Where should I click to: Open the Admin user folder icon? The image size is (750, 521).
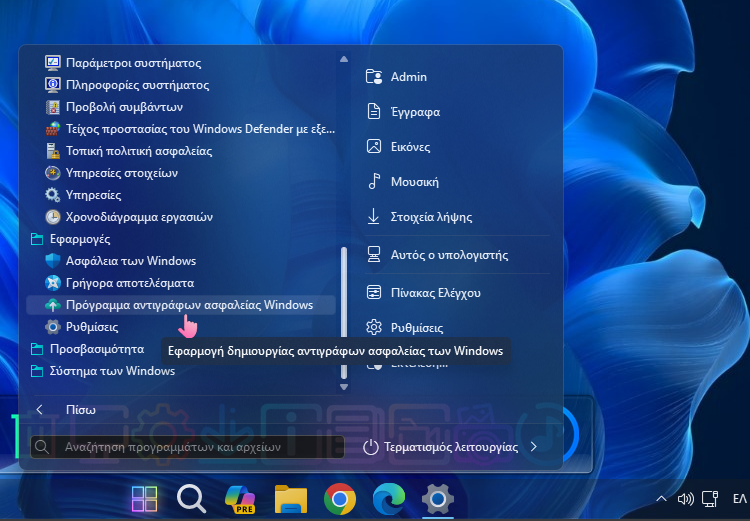[374, 77]
